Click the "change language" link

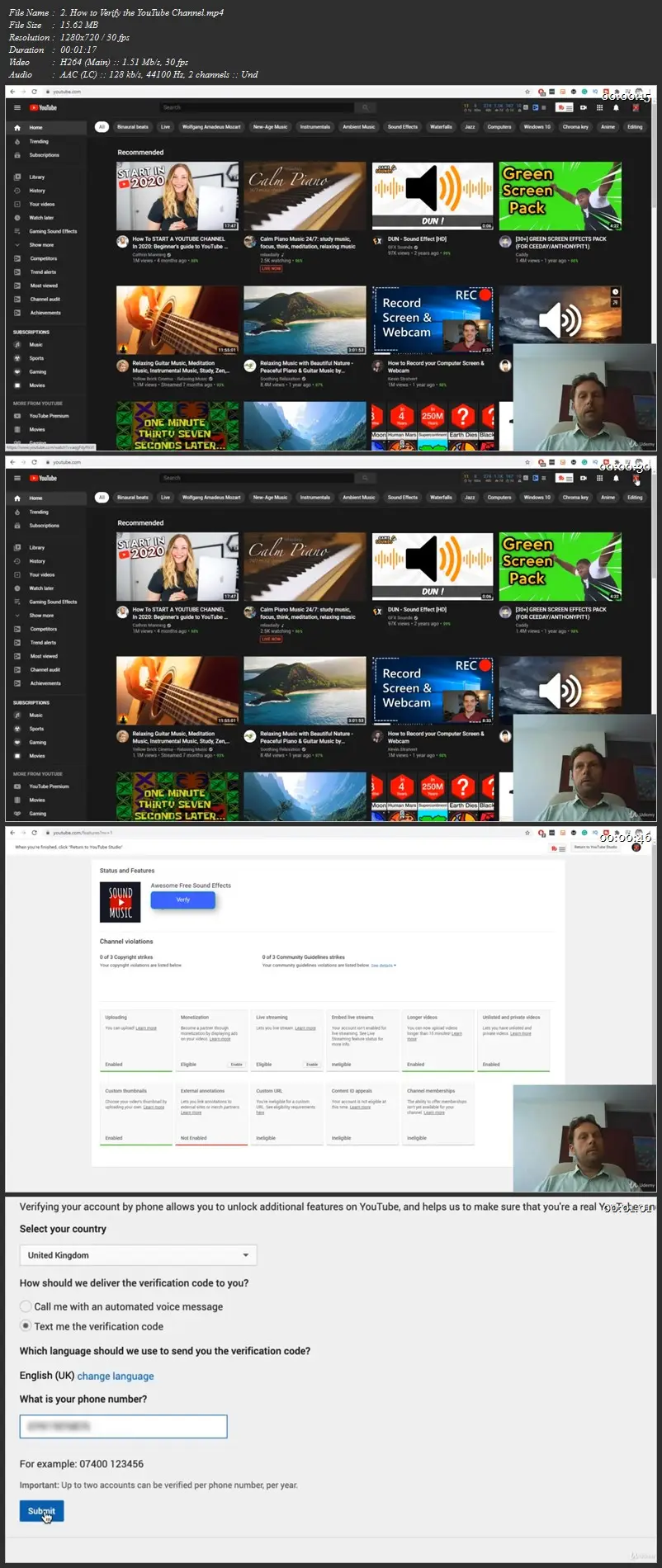pyautogui.click(x=116, y=1376)
